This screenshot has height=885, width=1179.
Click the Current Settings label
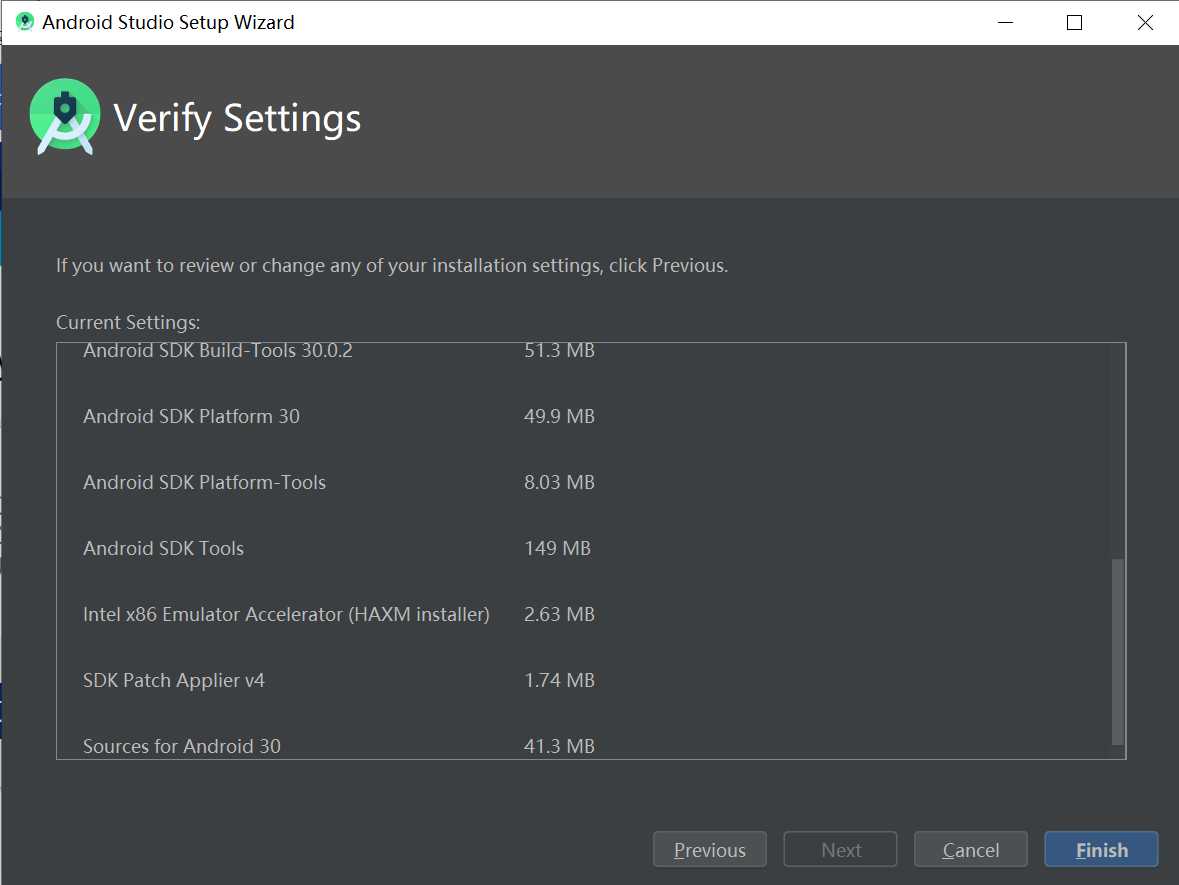128,323
